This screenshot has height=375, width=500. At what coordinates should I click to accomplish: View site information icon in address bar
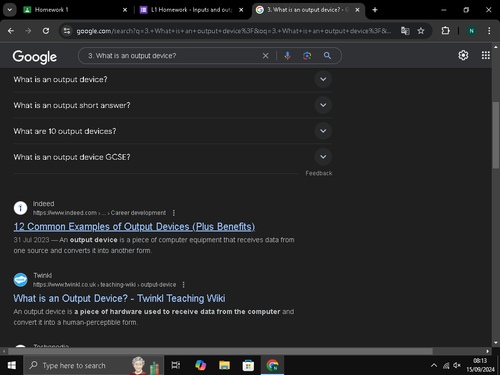coord(67,31)
